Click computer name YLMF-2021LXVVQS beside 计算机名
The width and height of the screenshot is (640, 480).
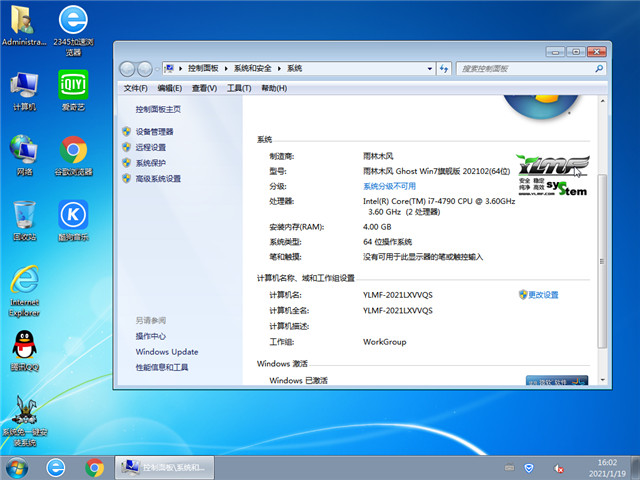(x=398, y=295)
